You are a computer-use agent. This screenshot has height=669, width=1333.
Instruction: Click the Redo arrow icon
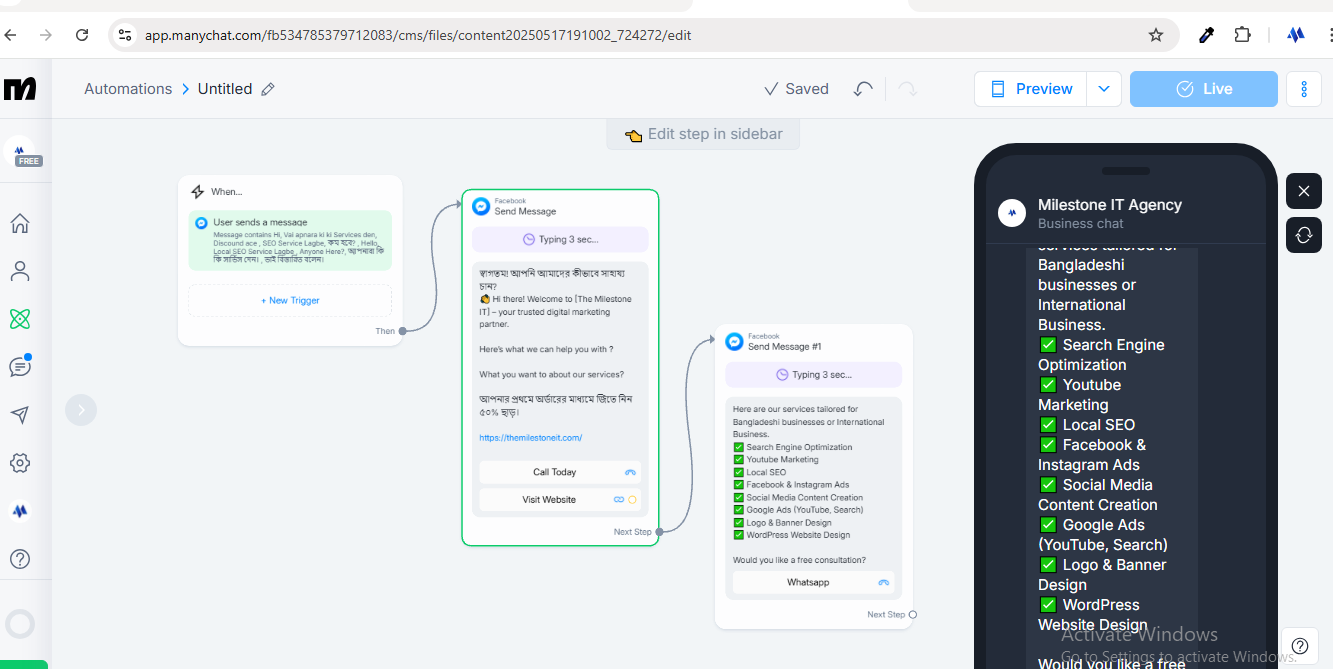click(907, 89)
